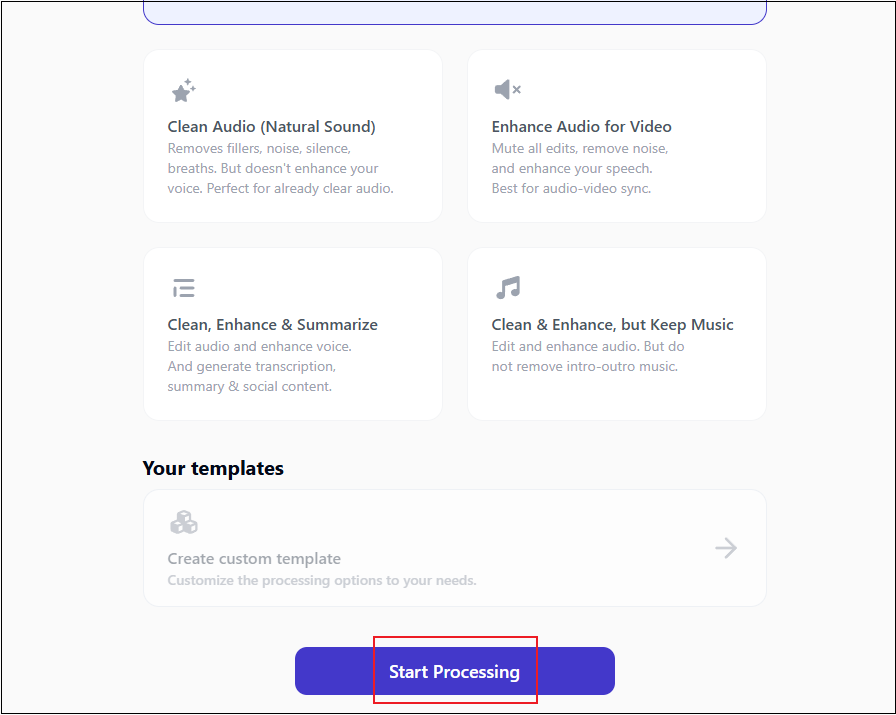Click the sparkle icon on Clean Audio card
The height and width of the screenshot is (715, 896).
[x=183, y=89]
